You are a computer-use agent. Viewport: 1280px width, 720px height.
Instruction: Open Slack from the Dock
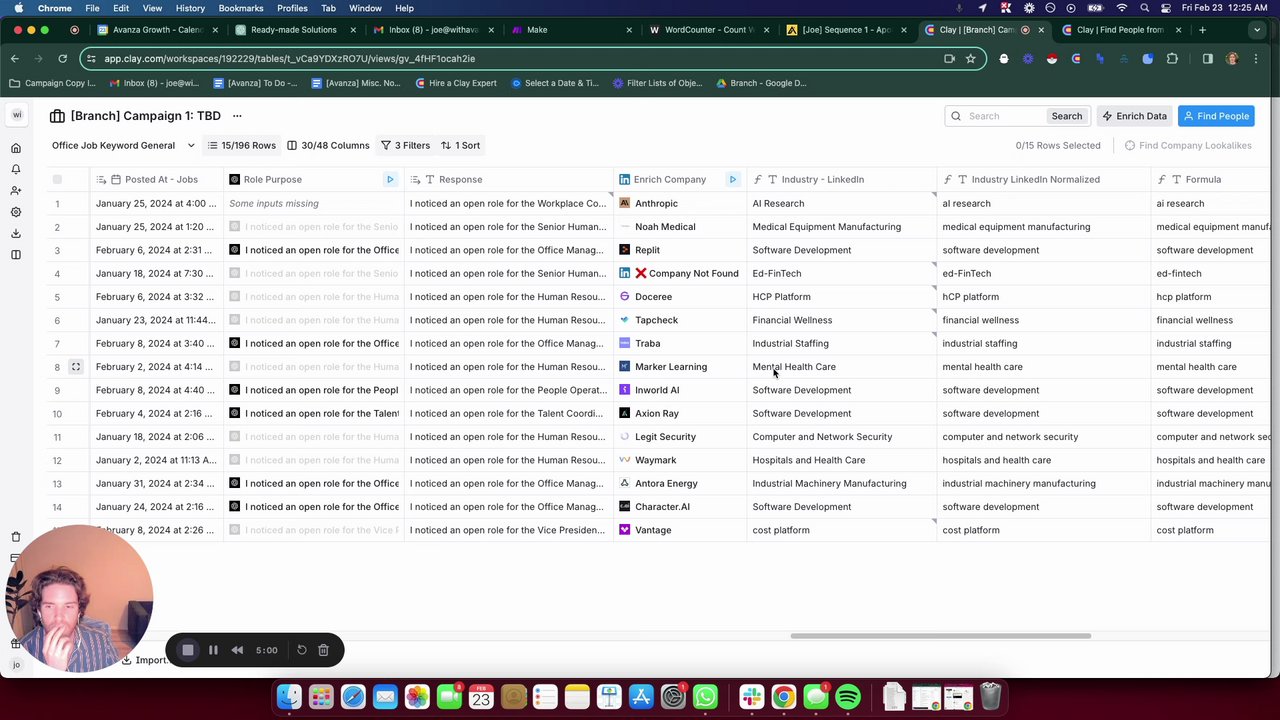[752, 696]
